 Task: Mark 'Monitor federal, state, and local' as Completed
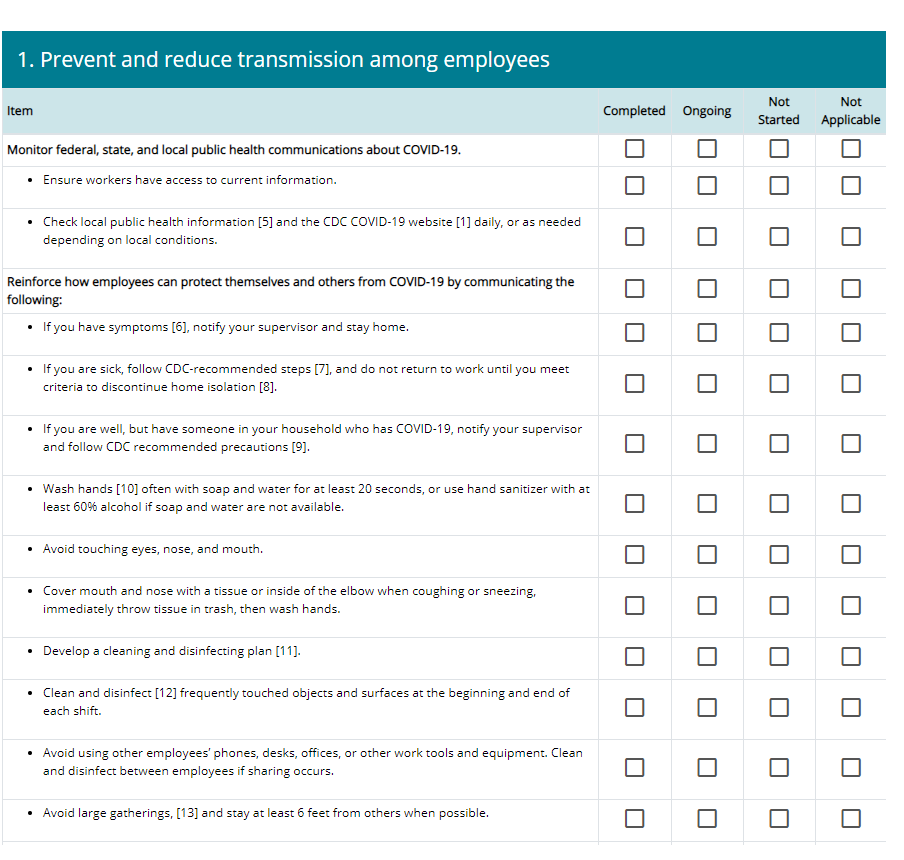634,149
